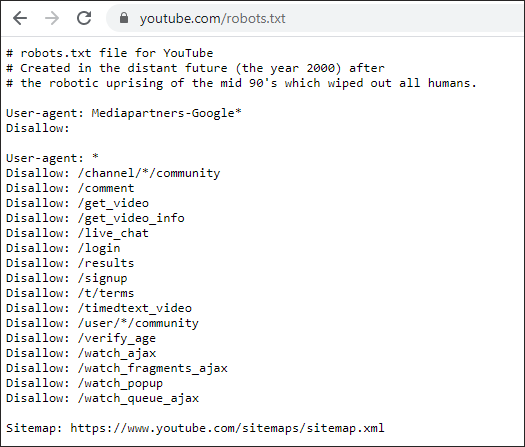
Task: Click the 'User-agent: *' line
Action: pyautogui.click(x=53, y=158)
